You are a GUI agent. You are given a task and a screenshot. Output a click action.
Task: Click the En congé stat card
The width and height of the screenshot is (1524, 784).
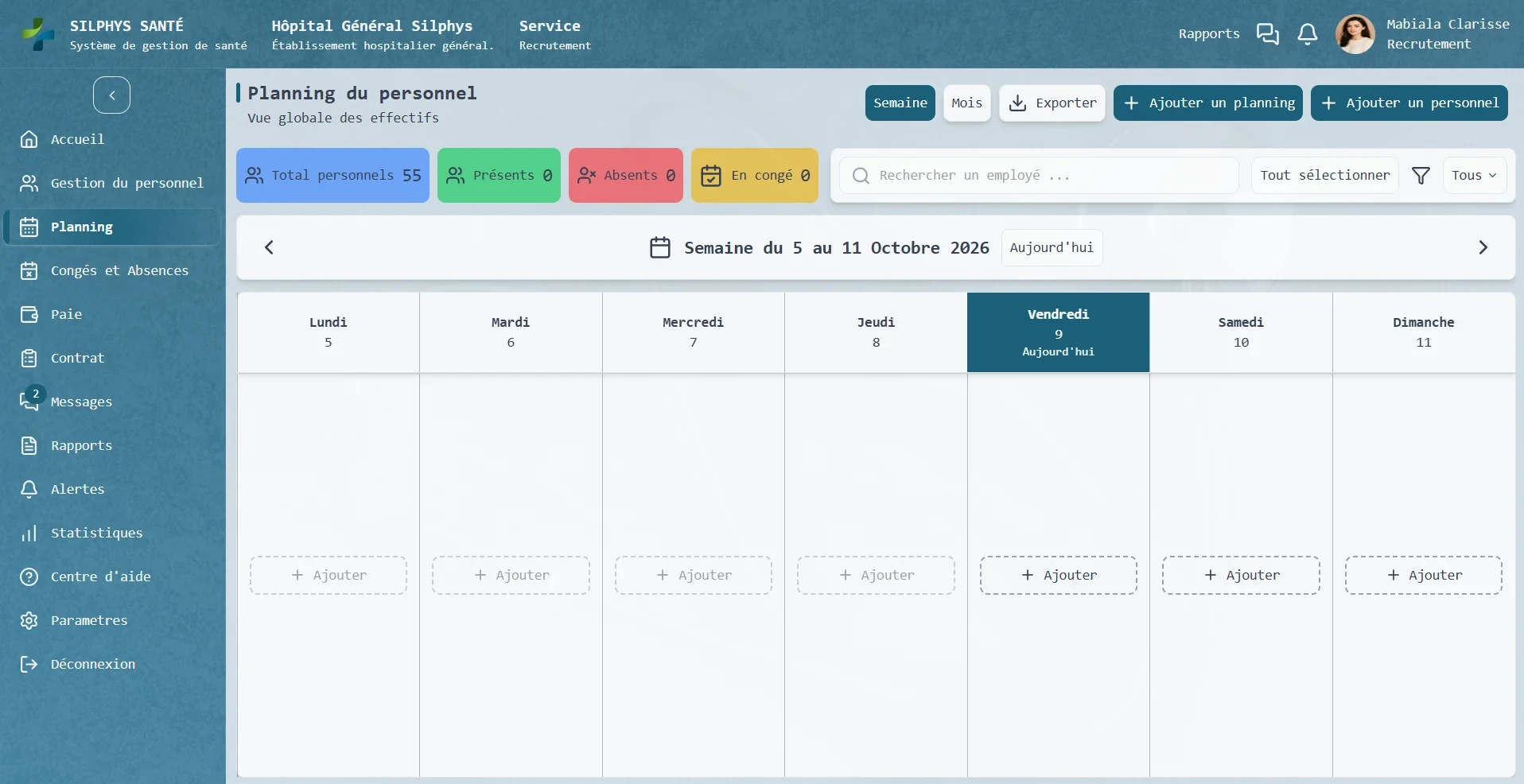pyautogui.click(x=754, y=175)
